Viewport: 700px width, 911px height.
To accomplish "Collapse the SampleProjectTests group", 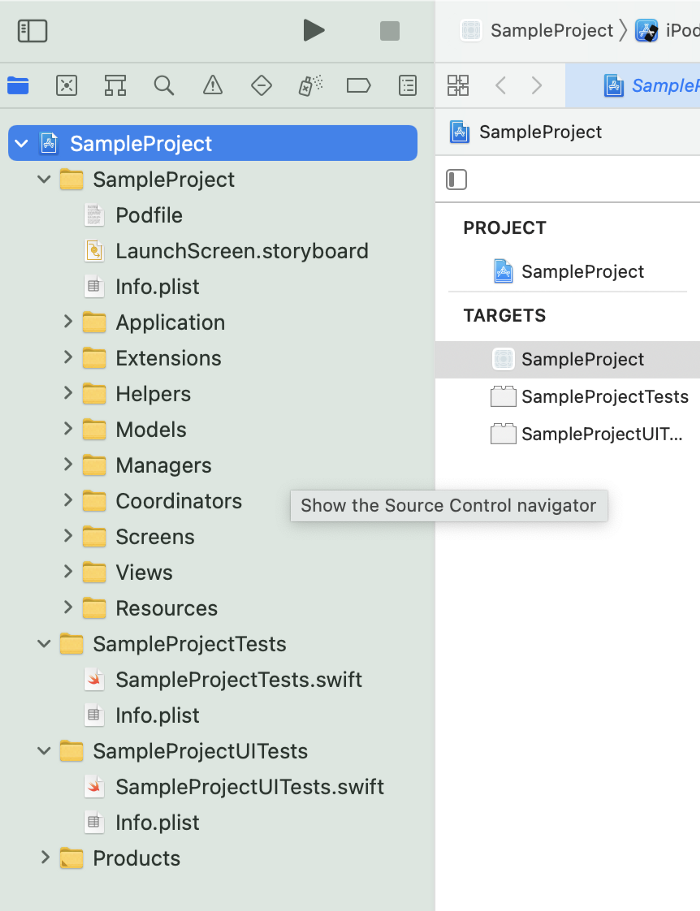I will click(45, 644).
